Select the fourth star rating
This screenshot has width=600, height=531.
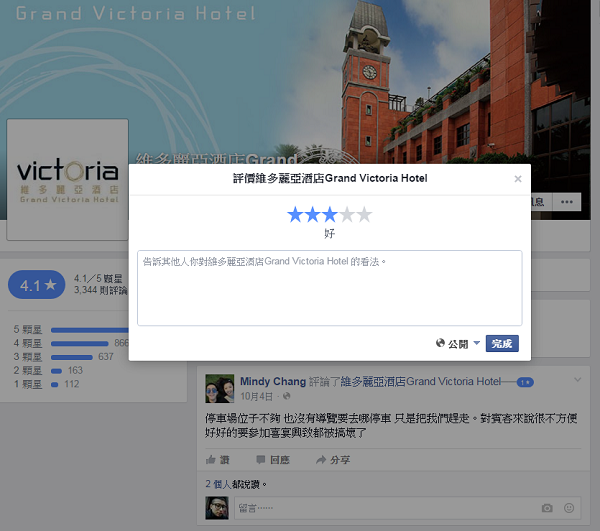tap(347, 214)
